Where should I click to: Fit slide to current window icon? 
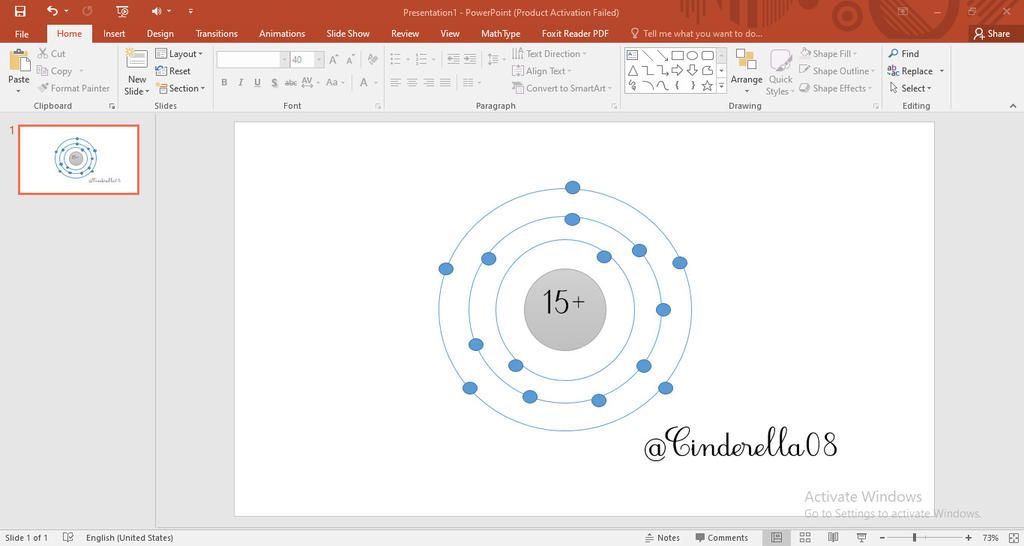point(1014,538)
